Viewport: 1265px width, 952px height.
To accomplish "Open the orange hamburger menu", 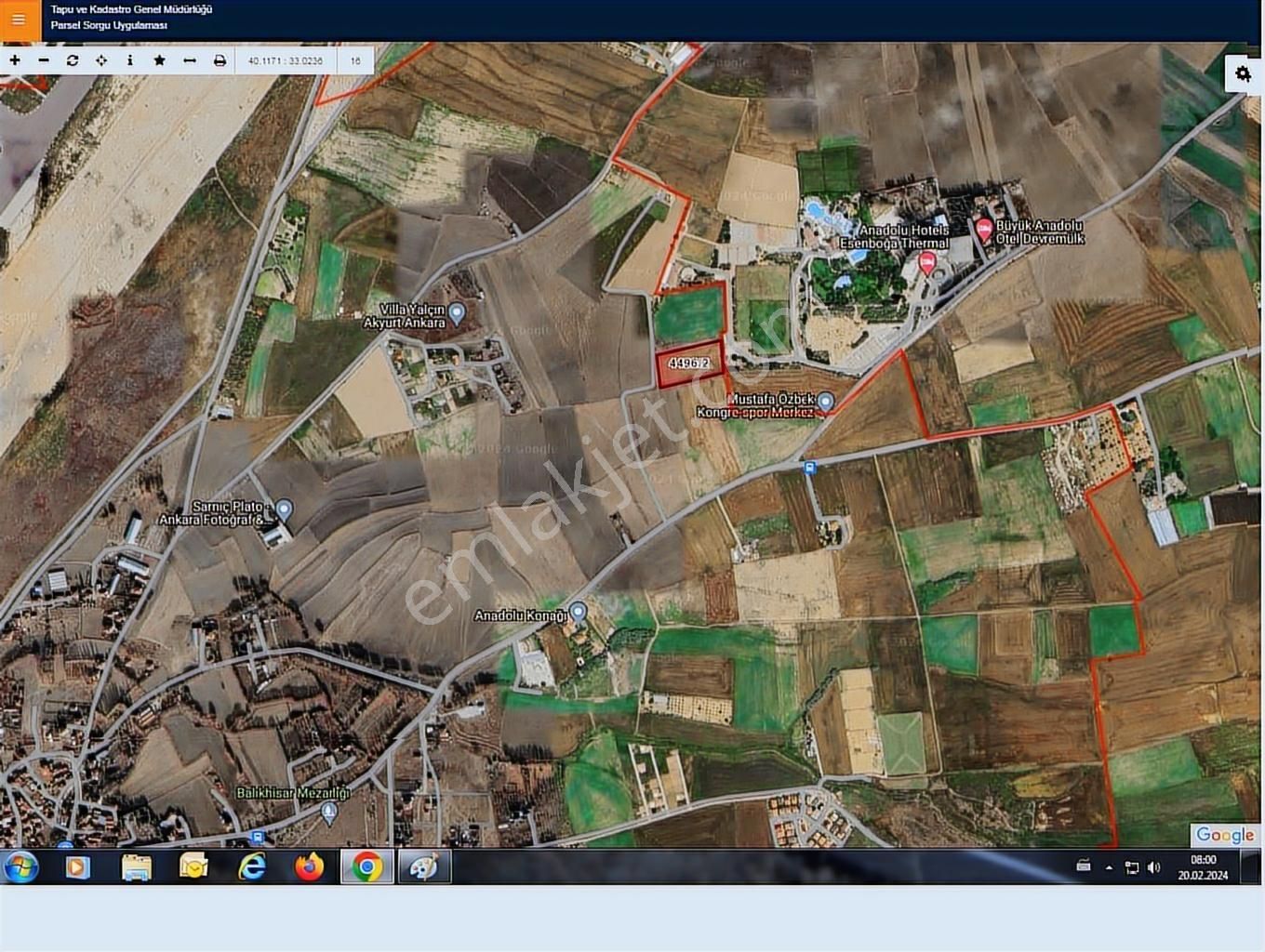I will pyautogui.click(x=19, y=20).
